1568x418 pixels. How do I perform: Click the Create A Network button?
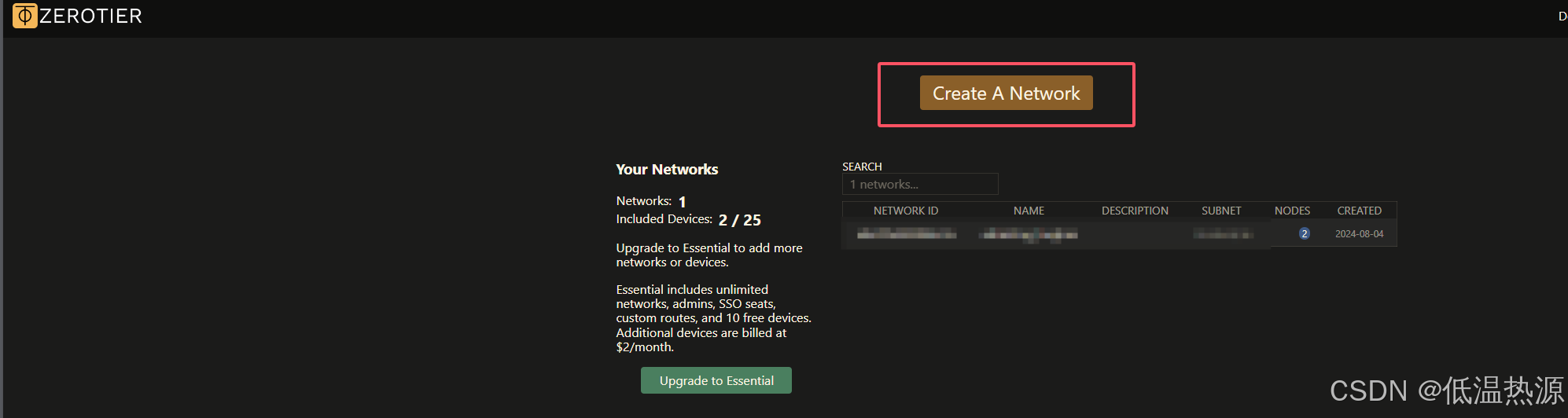pos(1006,93)
